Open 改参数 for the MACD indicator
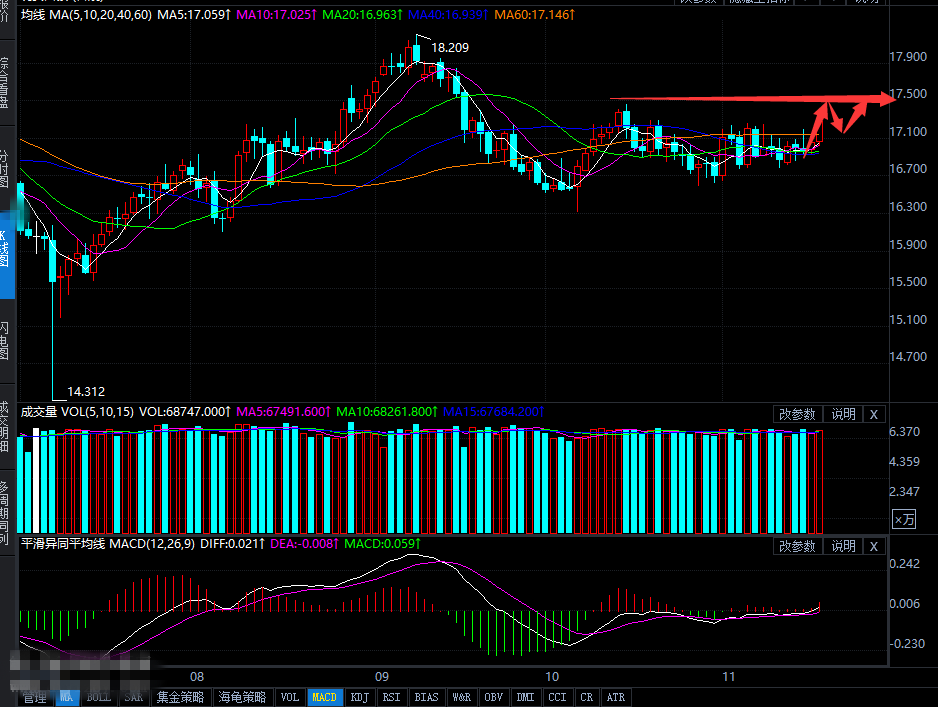This screenshot has height=707, width=938. [798, 546]
